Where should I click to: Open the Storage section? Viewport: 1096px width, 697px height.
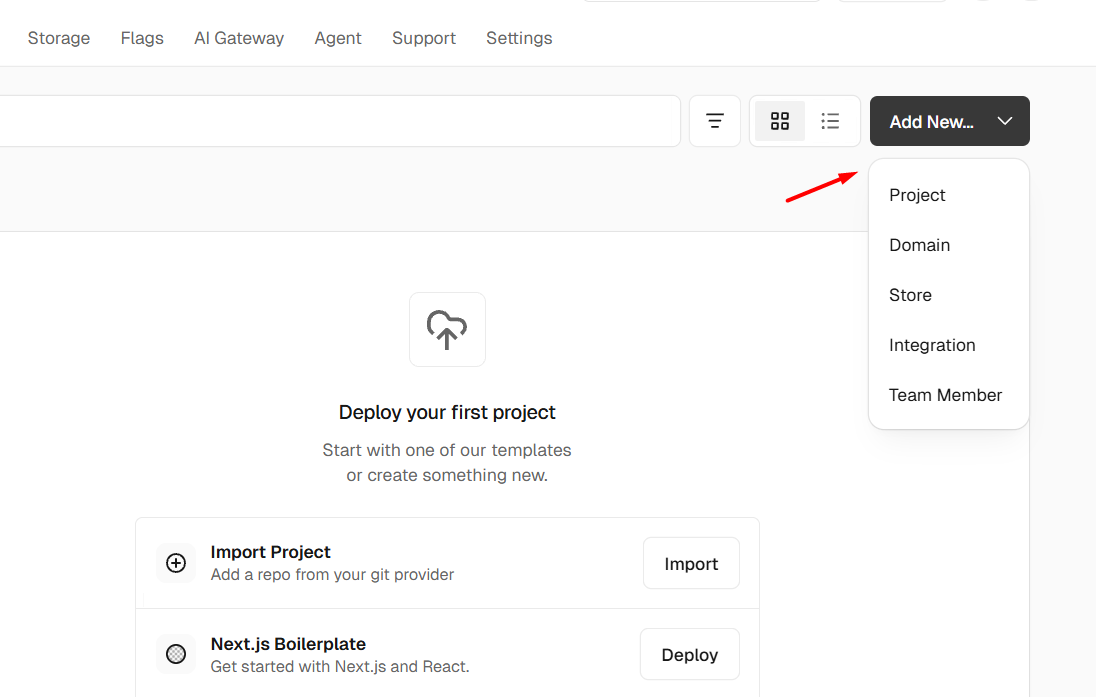[x=58, y=38]
